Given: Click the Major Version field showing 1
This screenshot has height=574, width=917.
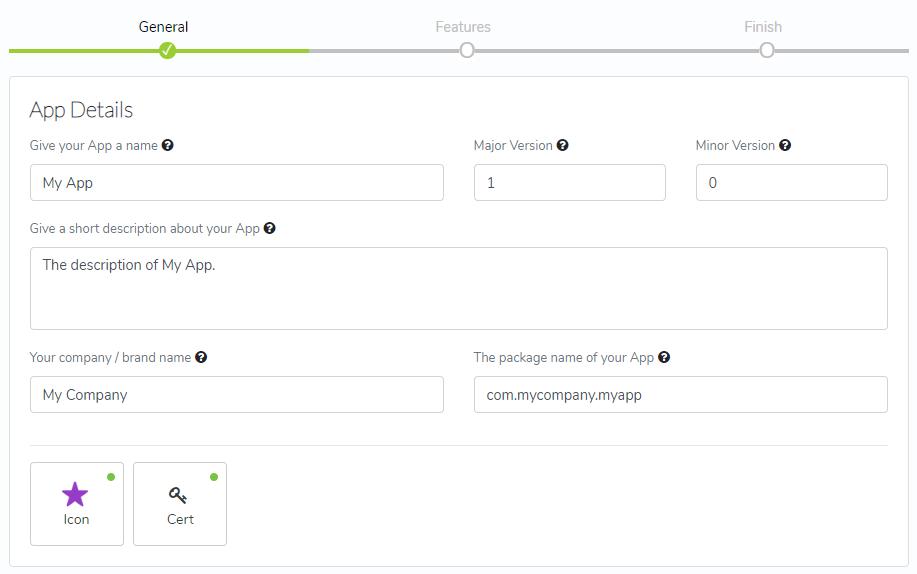Looking at the screenshot, I should point(570,183).
